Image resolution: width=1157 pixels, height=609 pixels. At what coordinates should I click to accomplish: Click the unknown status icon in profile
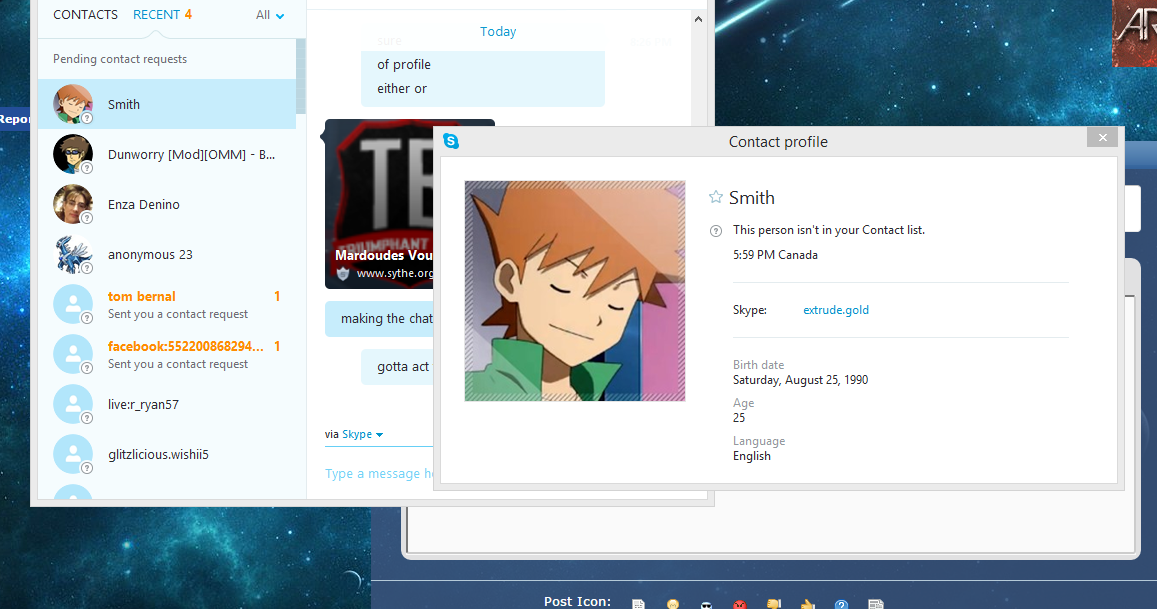[716, 231]
